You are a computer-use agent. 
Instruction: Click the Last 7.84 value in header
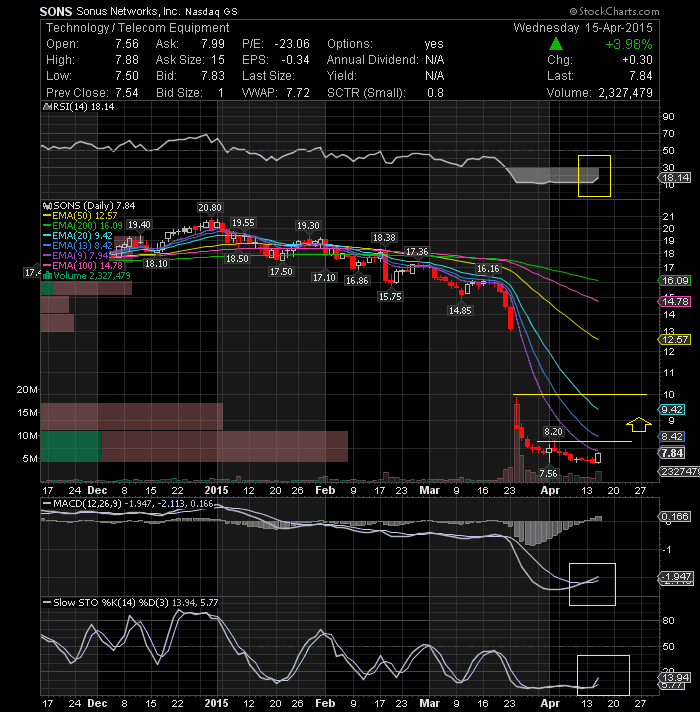point(641,76)
